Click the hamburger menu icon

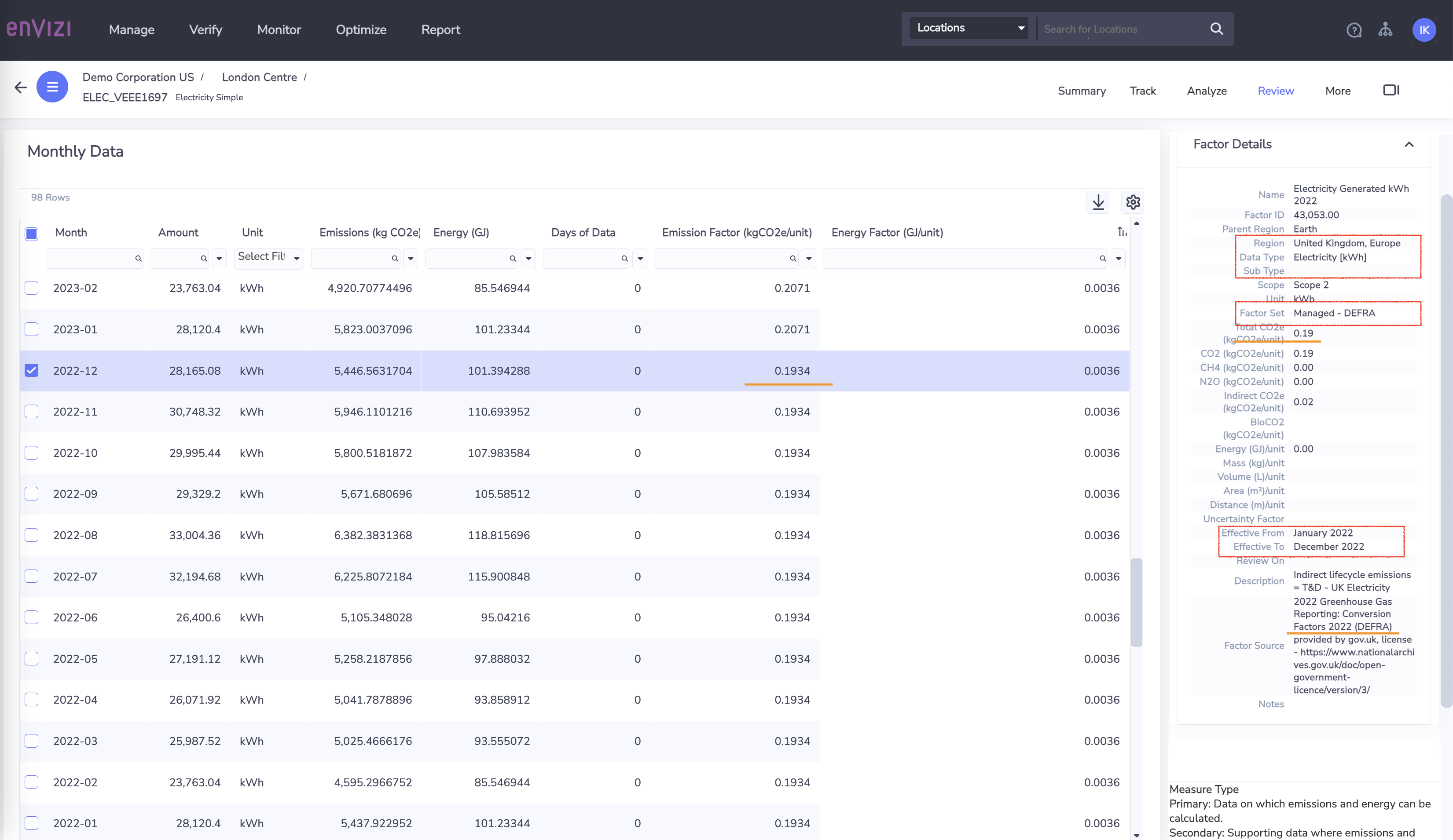(52, 87)
